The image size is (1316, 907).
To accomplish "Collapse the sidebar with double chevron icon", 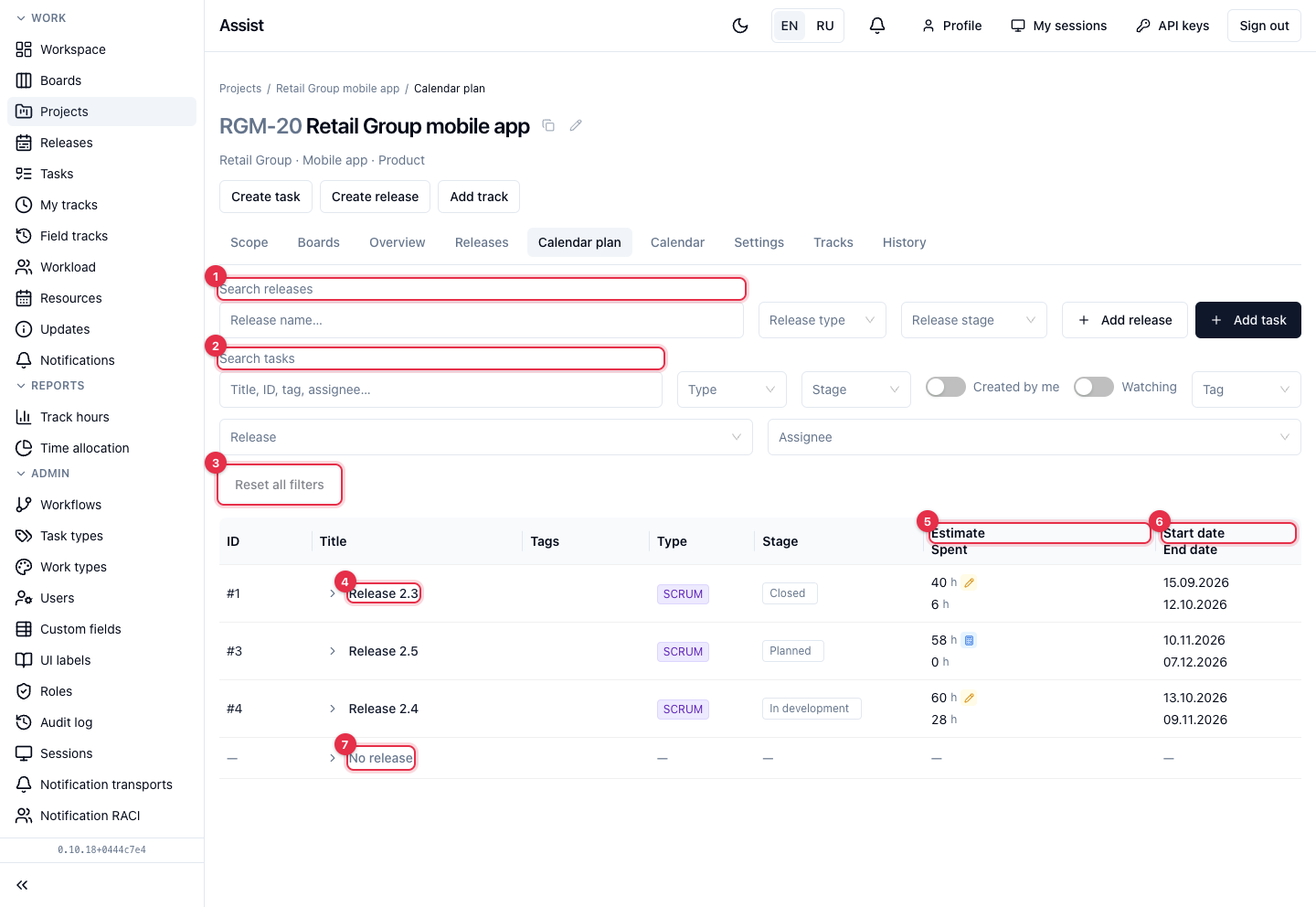I will click(22, 885).
